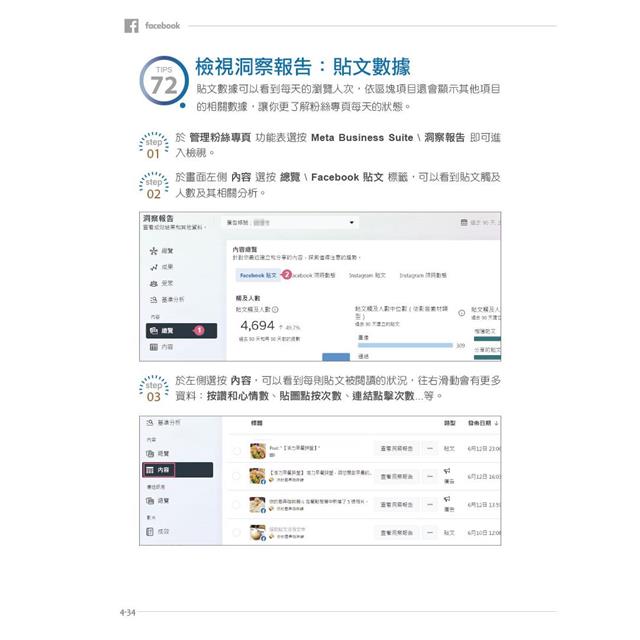The image size is (640, 640).
Task: Open thumbnail of 6月10日 12:0 post
Action: tap(258, 533)
